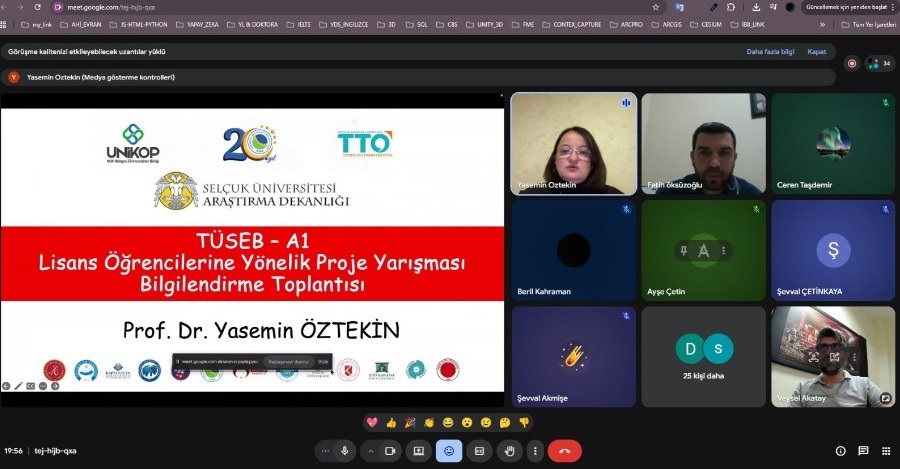
Task: Expand the camera settings arrow
Action: (372, 451)
